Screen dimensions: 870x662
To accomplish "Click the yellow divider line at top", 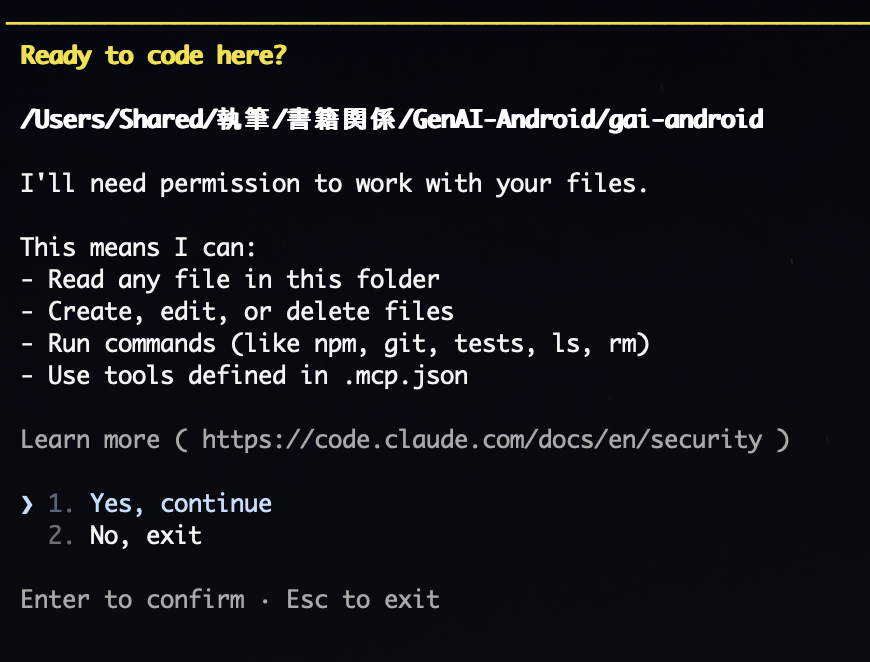I will (x=435, y=23).
